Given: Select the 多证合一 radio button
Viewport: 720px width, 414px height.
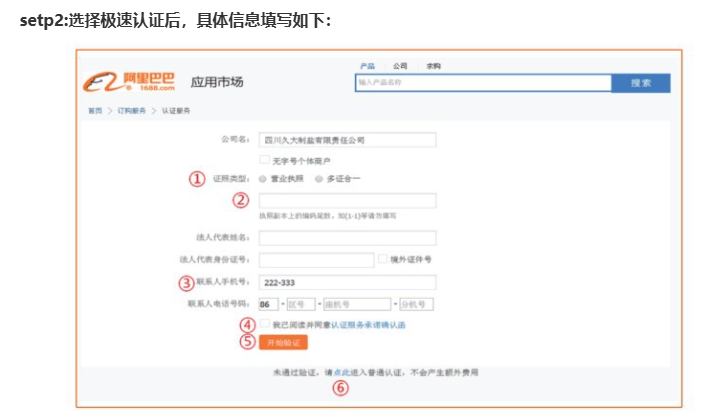Looking at the screenshot, I should pos(318,179).
